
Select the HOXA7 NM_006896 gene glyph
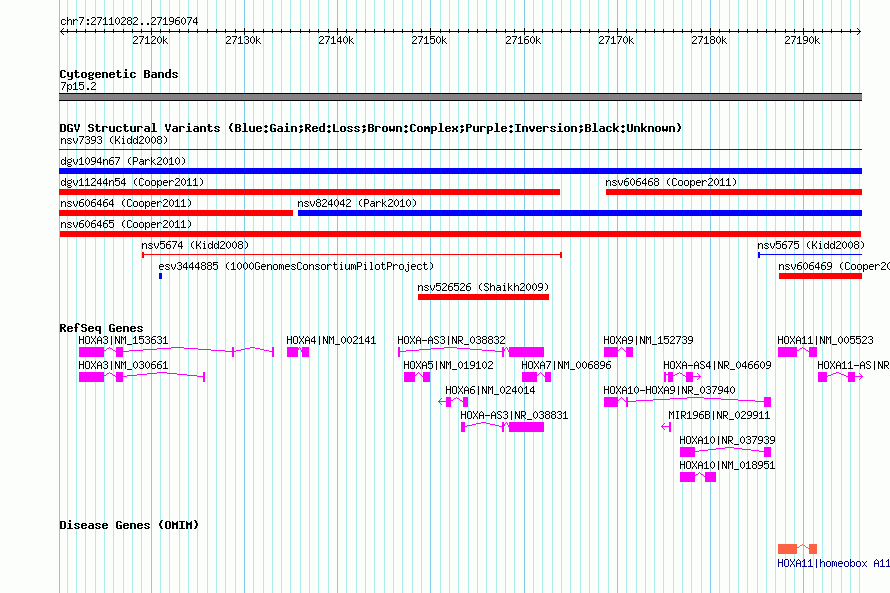[x=536, y=377]
